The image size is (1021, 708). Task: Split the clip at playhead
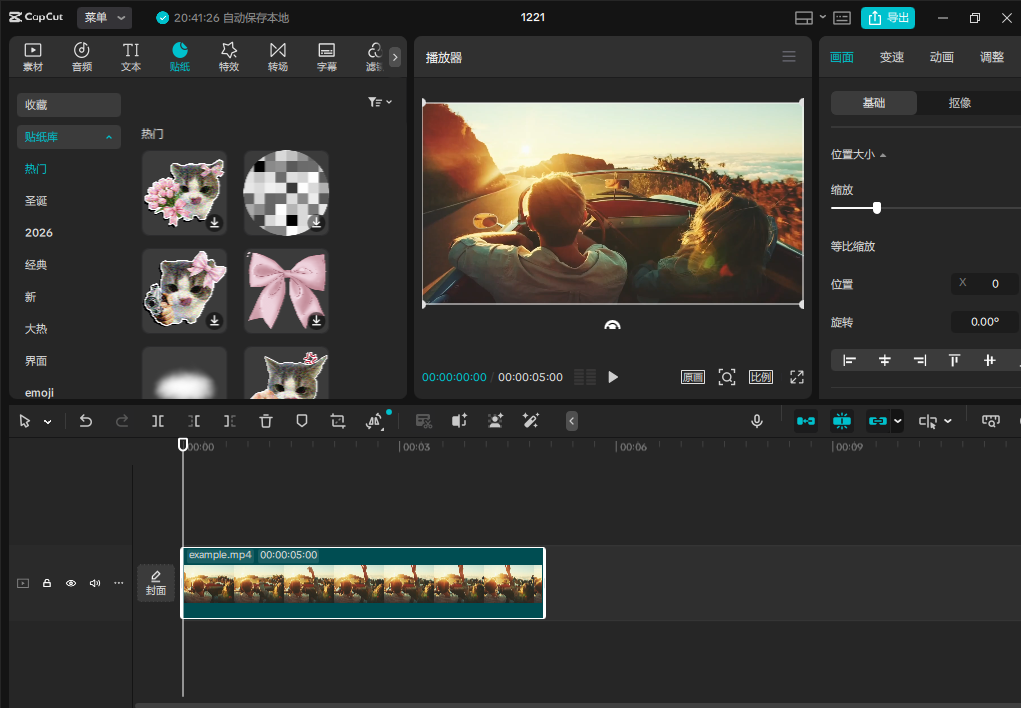click(158, 421)
